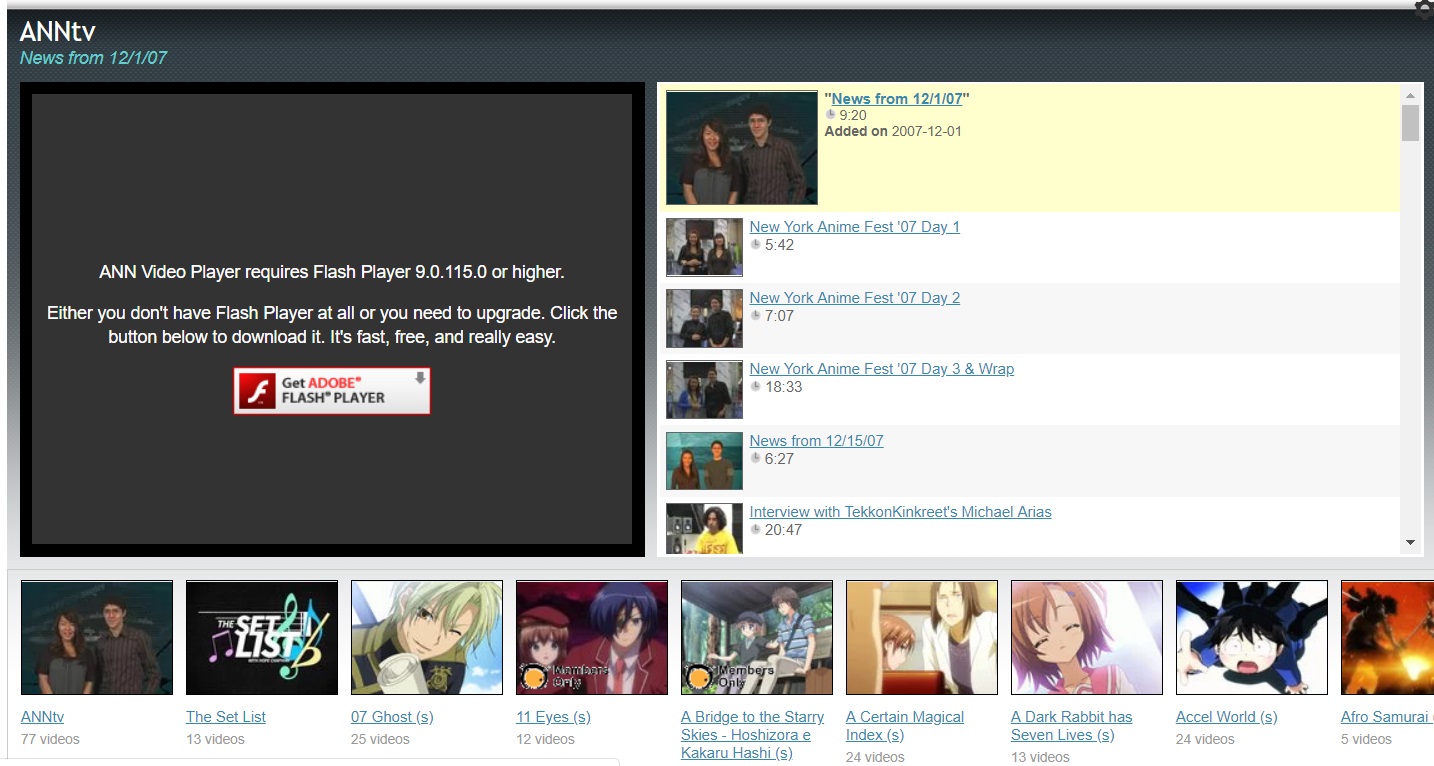Open the settings gear icon
Image resolution: width=1434 pixels, height=766 pixels.
click(x=1424, y=9)
